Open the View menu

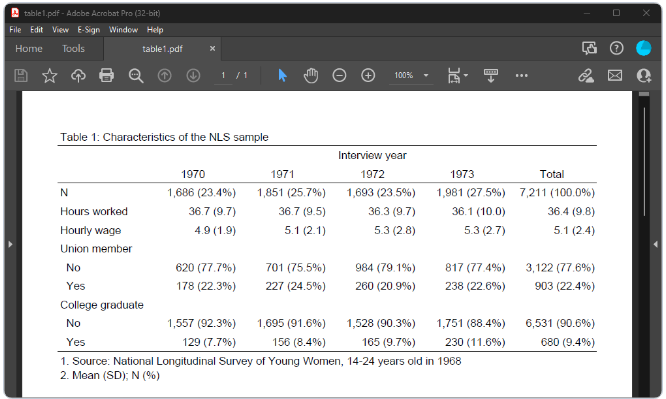pyautogui.click(x=60, y=30)
